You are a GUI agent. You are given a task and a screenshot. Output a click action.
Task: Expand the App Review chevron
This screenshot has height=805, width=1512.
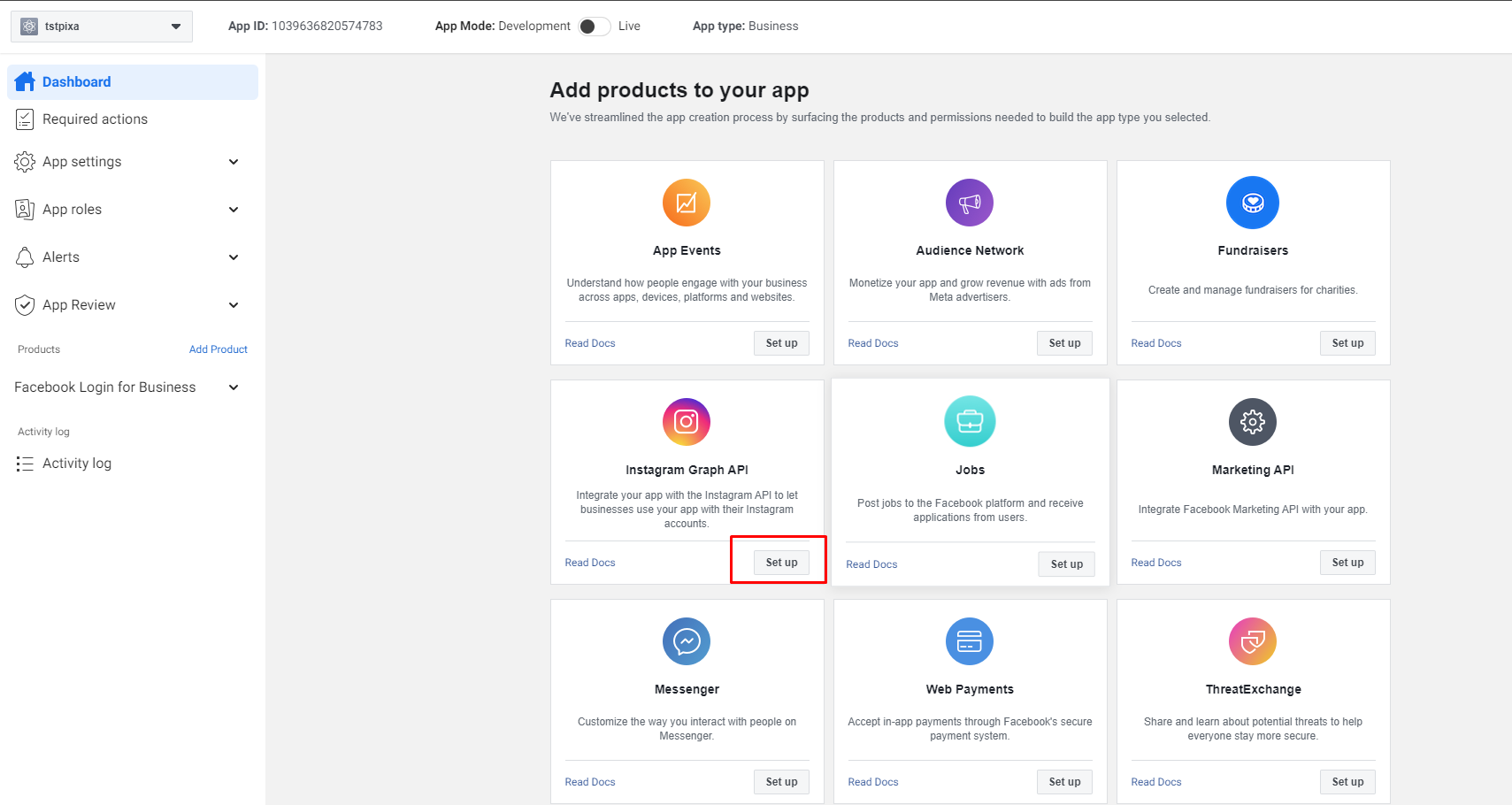coord(234,305)
